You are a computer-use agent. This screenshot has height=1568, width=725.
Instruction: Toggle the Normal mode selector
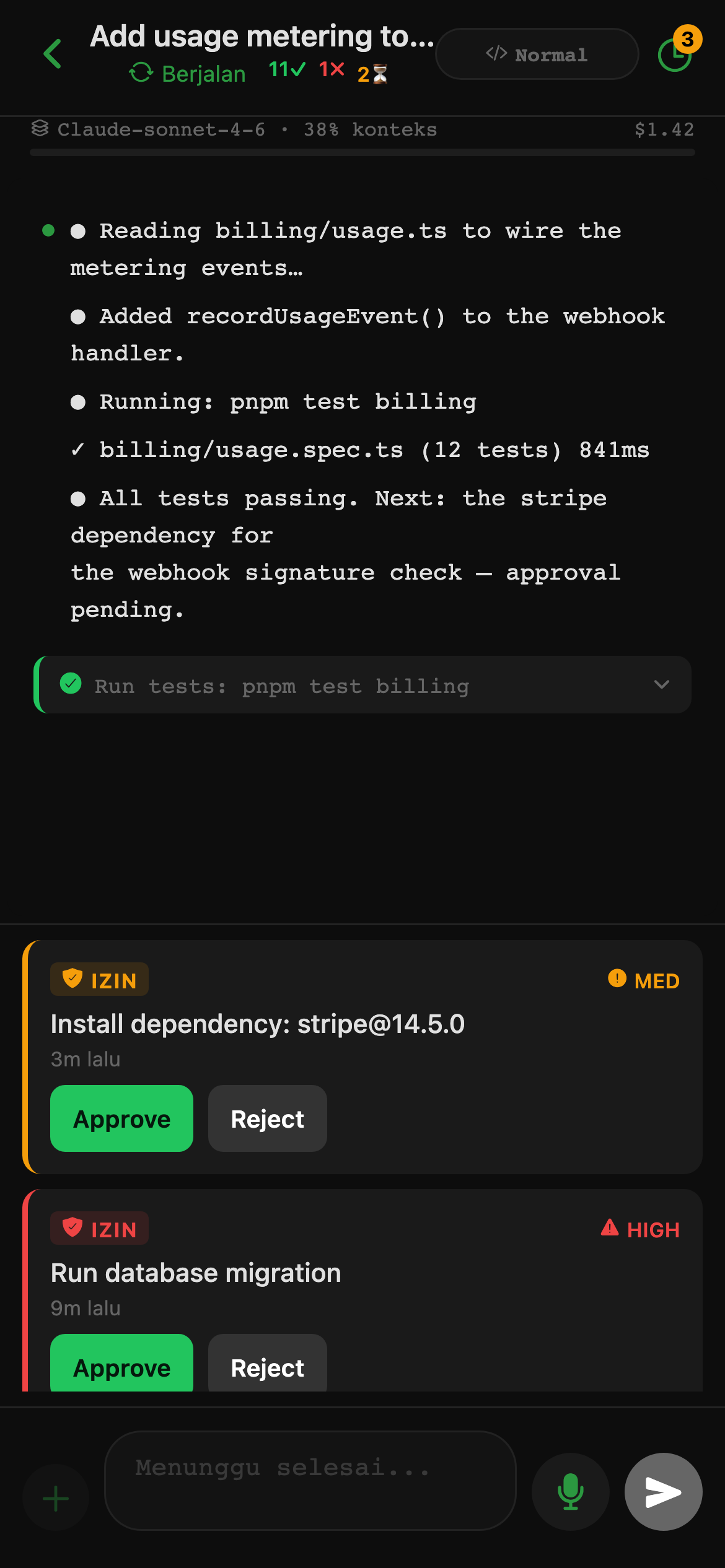coord(537,54)
